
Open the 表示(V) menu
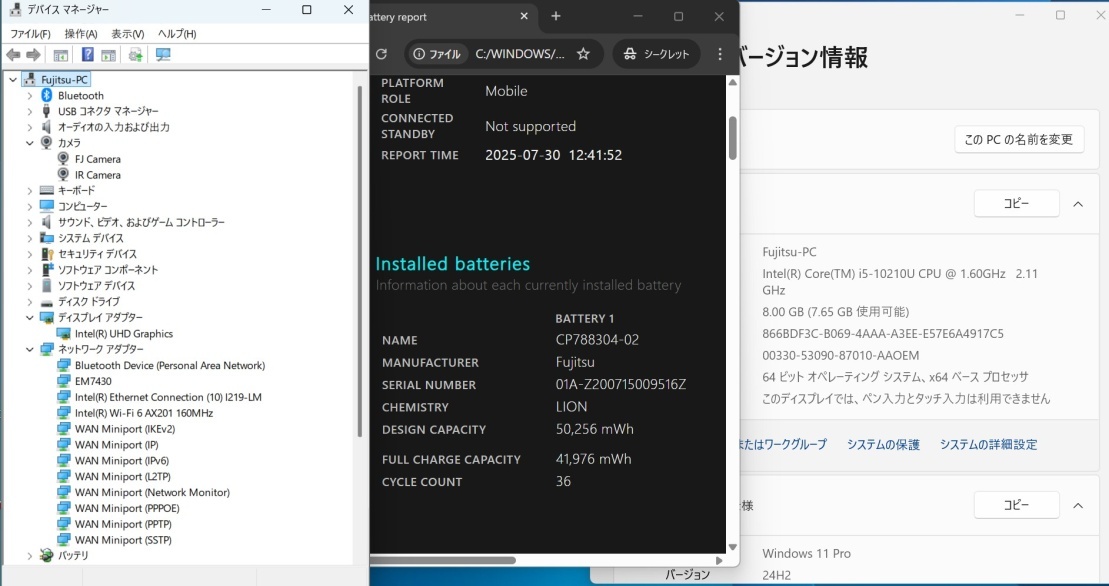[127, 34]
